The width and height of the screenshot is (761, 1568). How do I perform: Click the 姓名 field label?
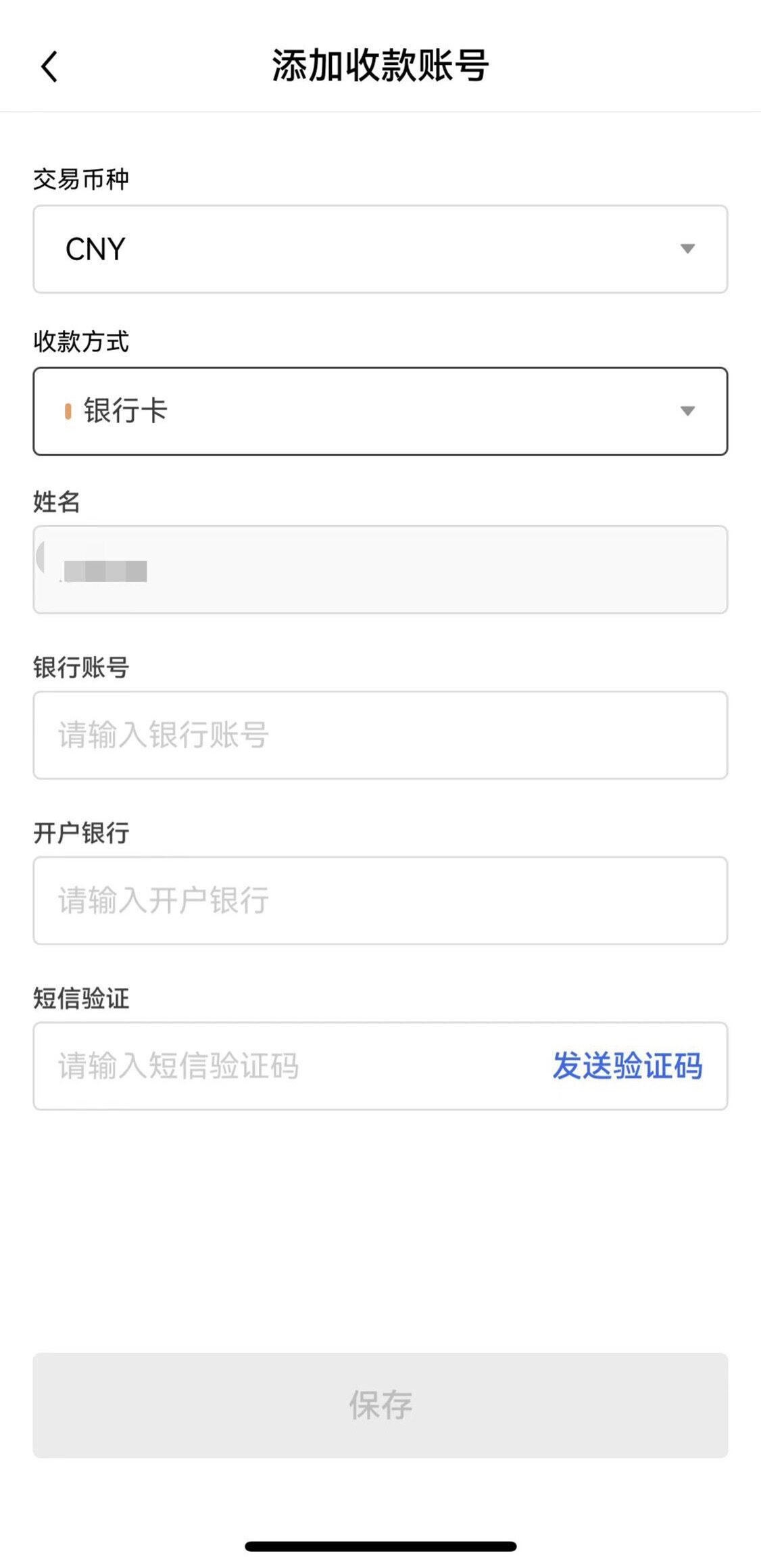[57, 502]
